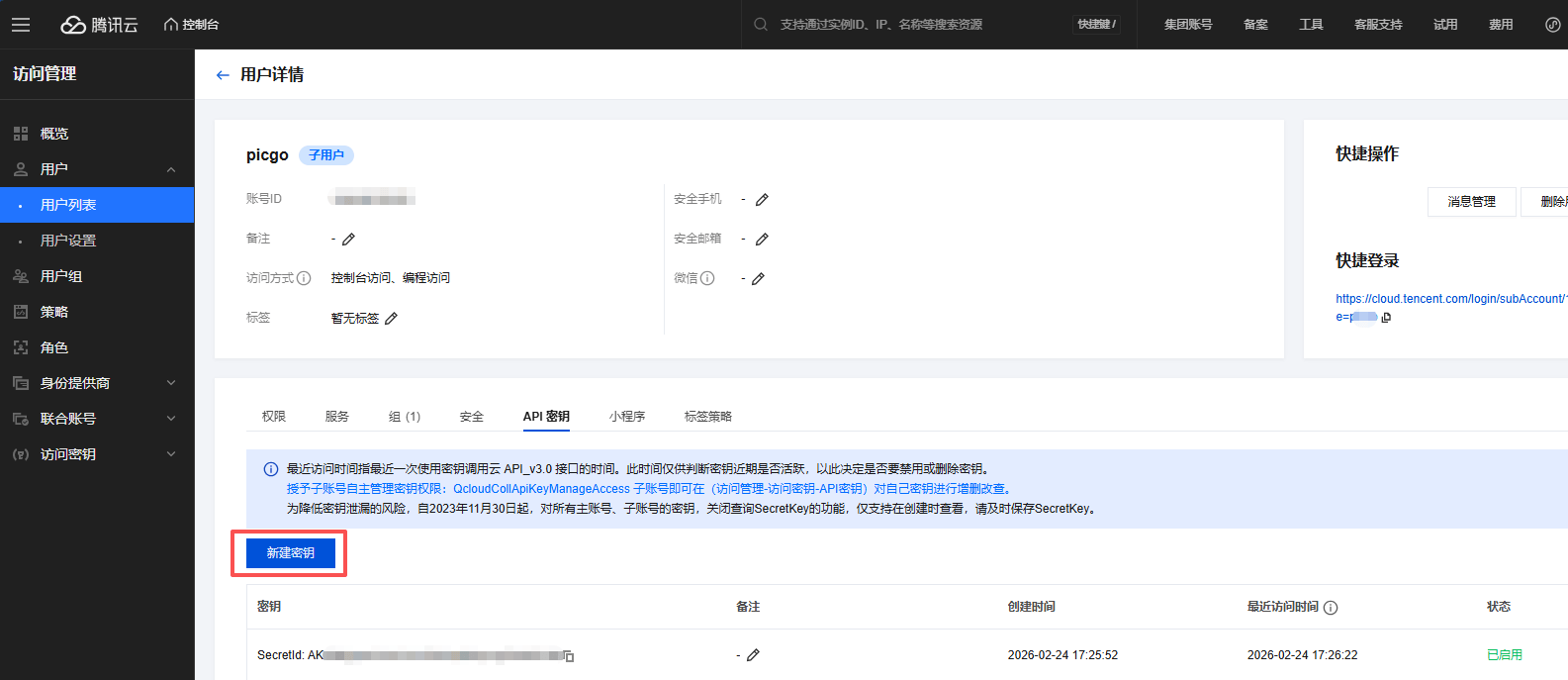The width and height of the screenshot is (1568, 680).
Task: Copy the quick login link
Action: 1386,318
